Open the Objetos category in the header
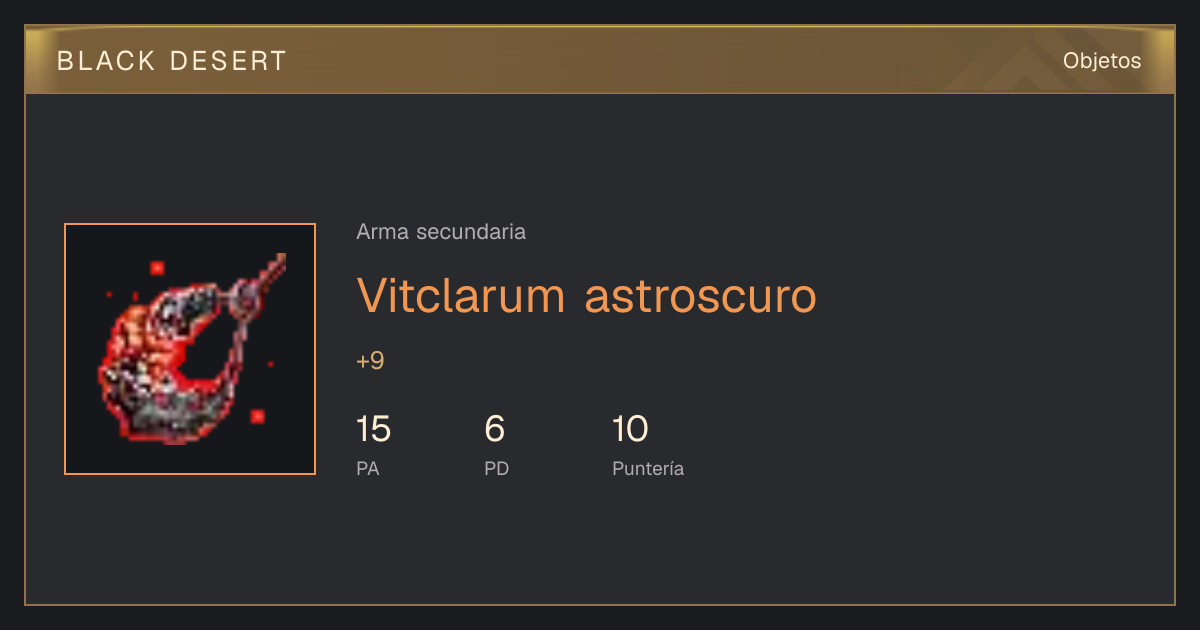This screenshot has height=630, width=1200. pos(1102,61)
